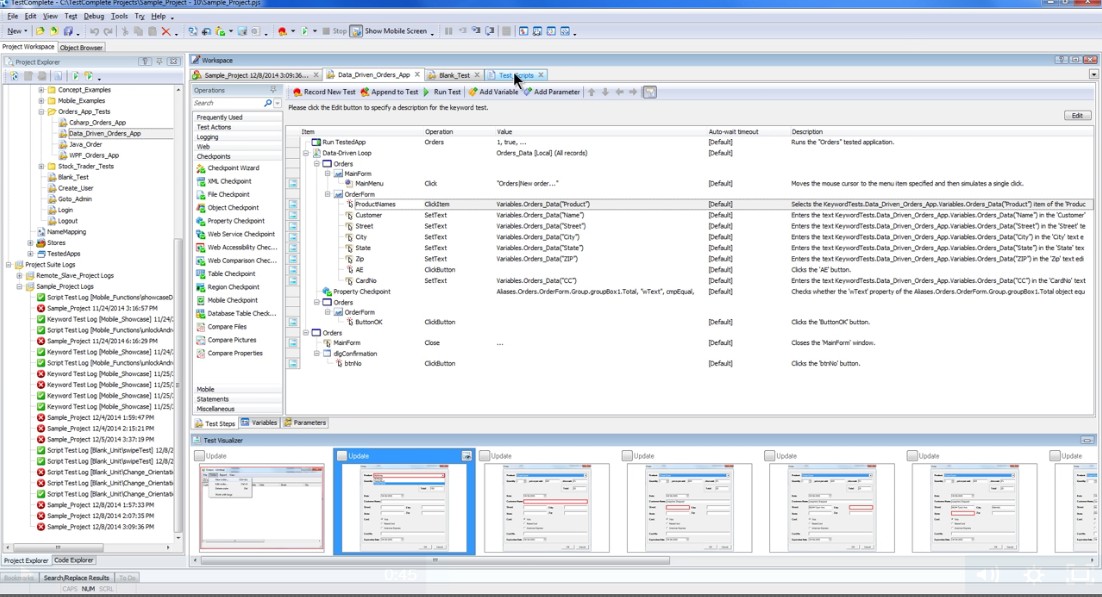The width and height of the screenshot is (1102, 597).
Task: Collapse the Orders_App_Tests folder
Action: click(x=41, y=112)
